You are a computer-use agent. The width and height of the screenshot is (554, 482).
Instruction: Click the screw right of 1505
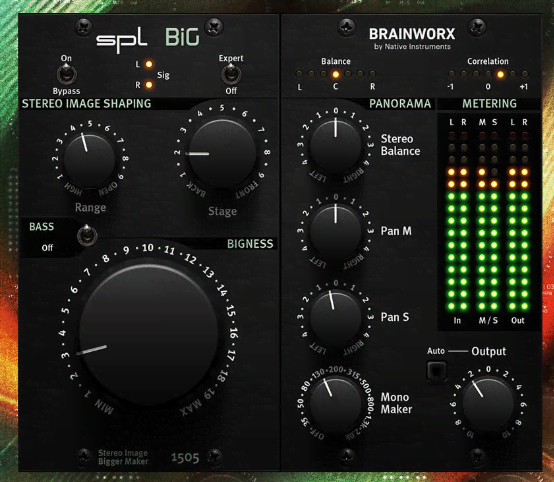pos(214,456)
